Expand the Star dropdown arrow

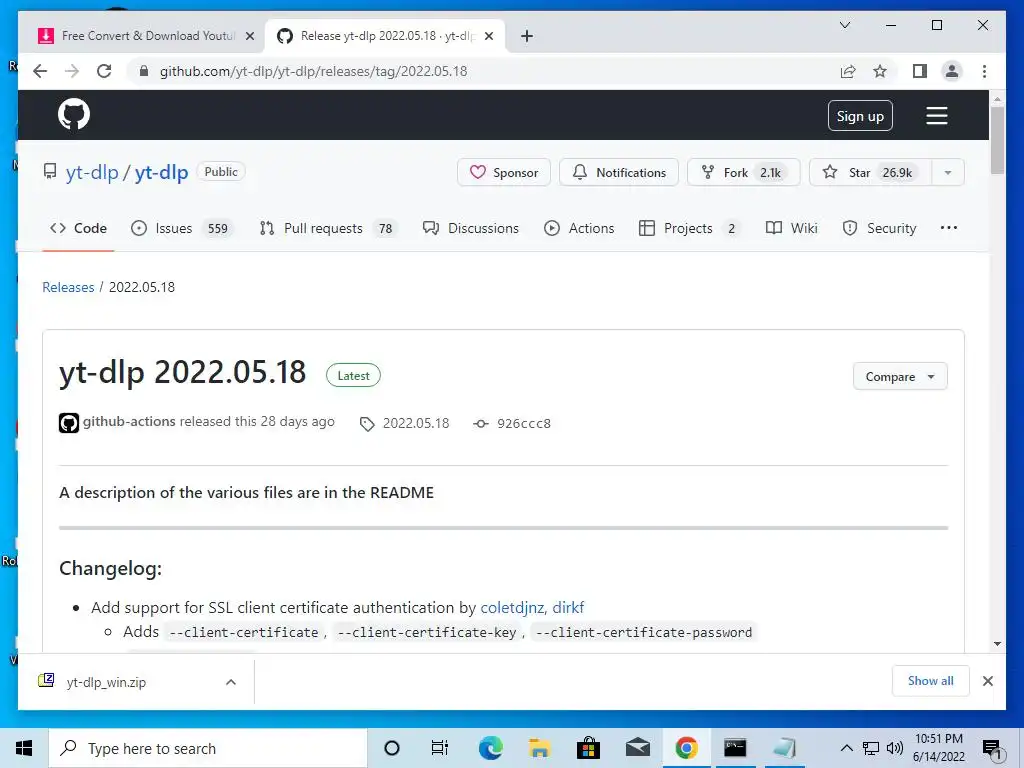[x=948, y=172]
